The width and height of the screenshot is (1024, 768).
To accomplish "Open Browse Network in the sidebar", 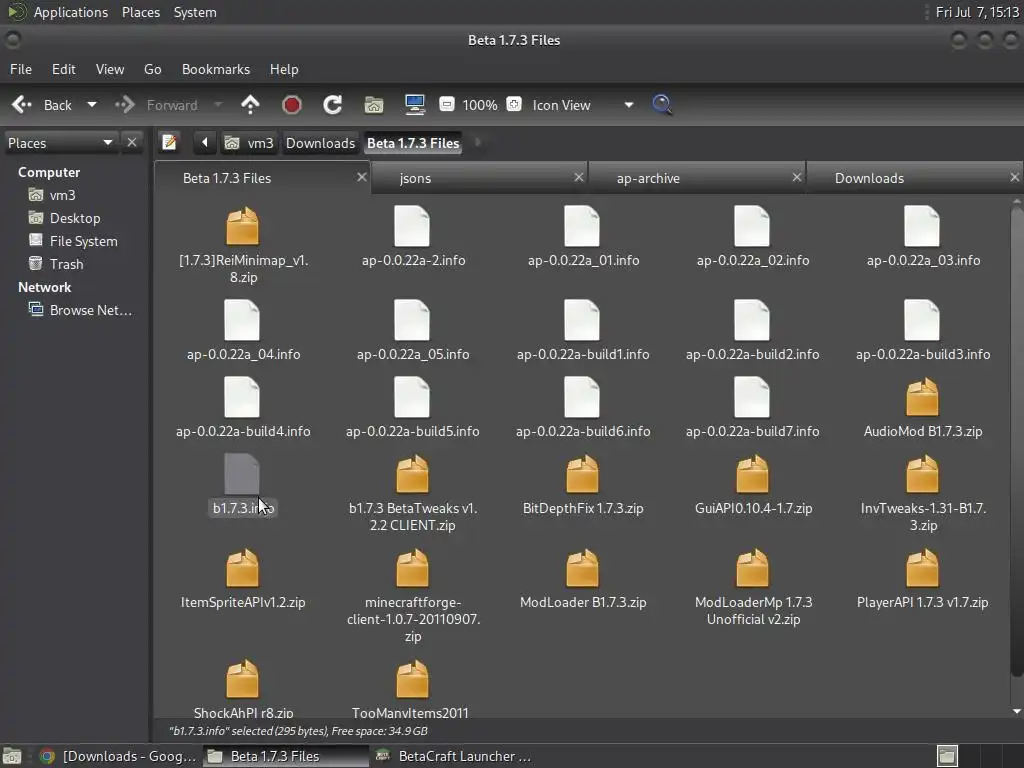I will point(91,310).
